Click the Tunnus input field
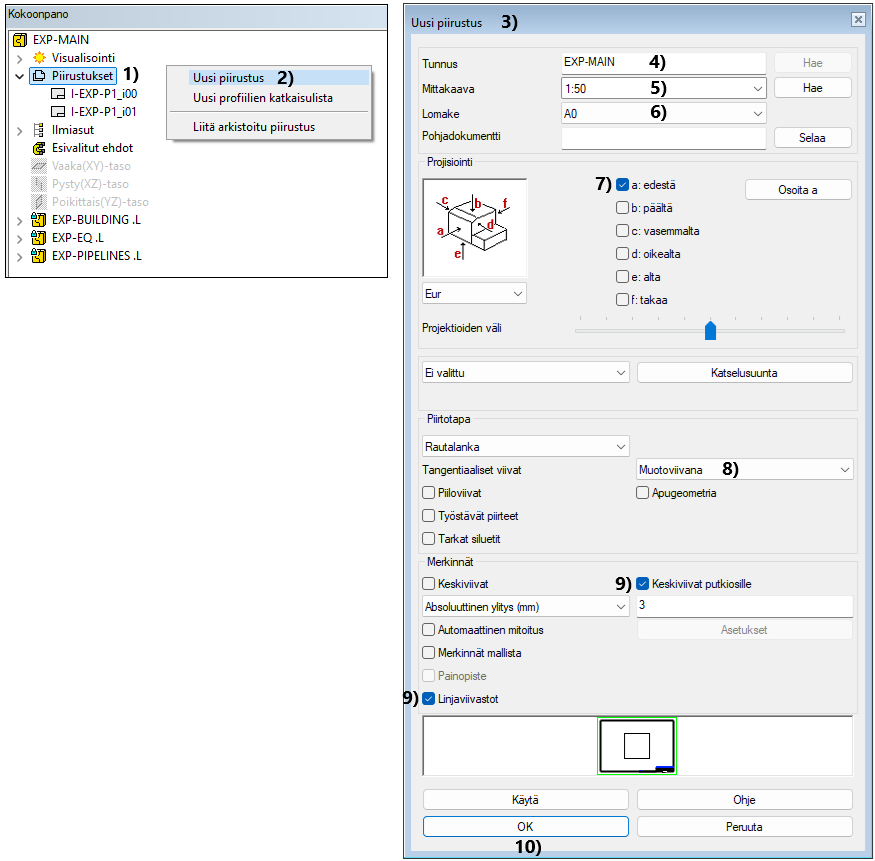This screenshot has width=875, height=861. click(664, 62)
